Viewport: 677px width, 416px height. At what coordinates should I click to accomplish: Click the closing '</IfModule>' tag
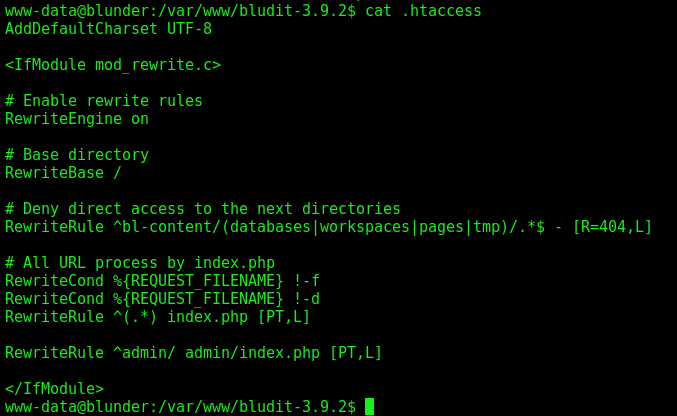tap(54, 389)
